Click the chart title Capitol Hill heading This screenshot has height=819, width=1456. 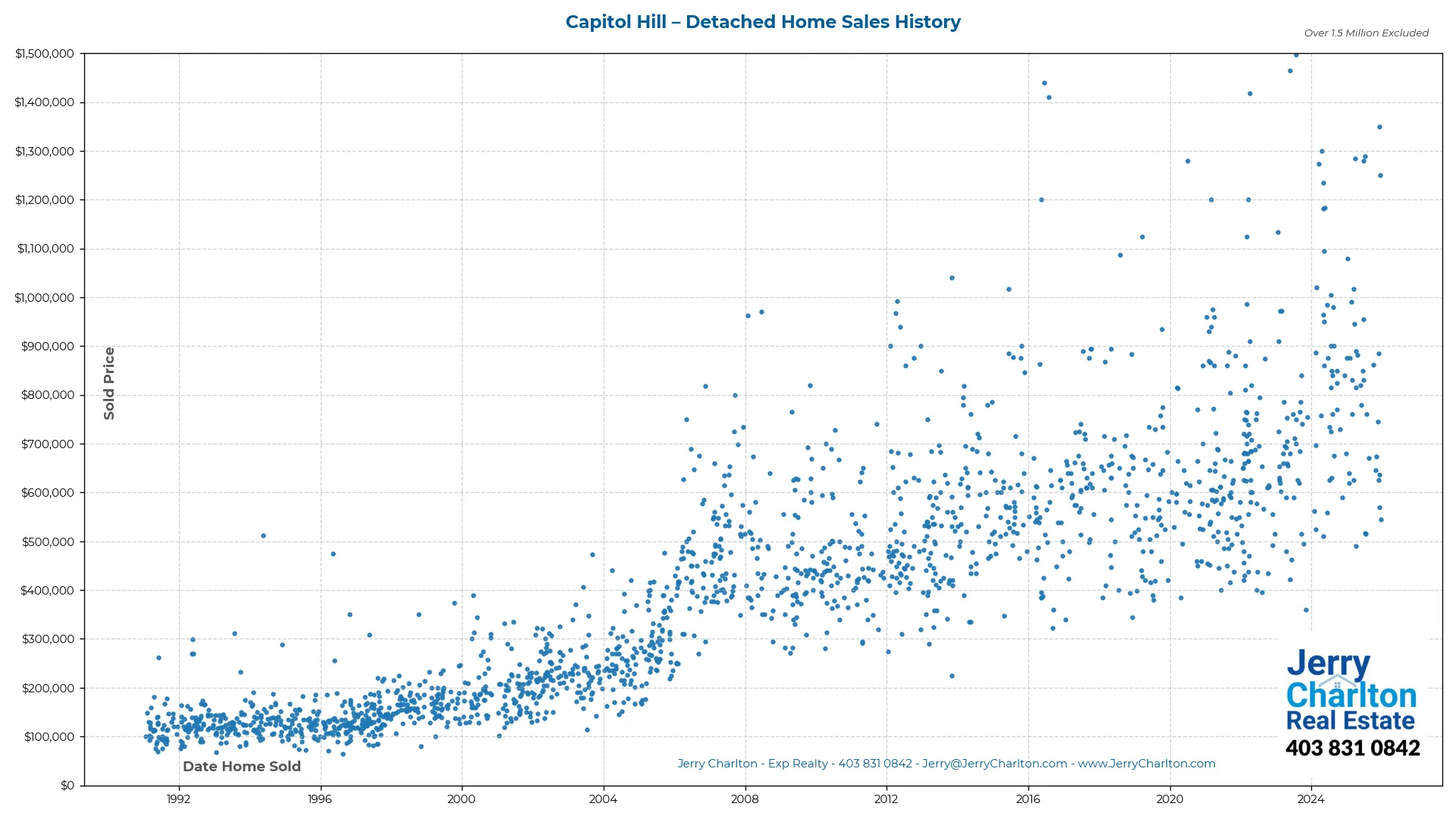(x=763, y=22)
